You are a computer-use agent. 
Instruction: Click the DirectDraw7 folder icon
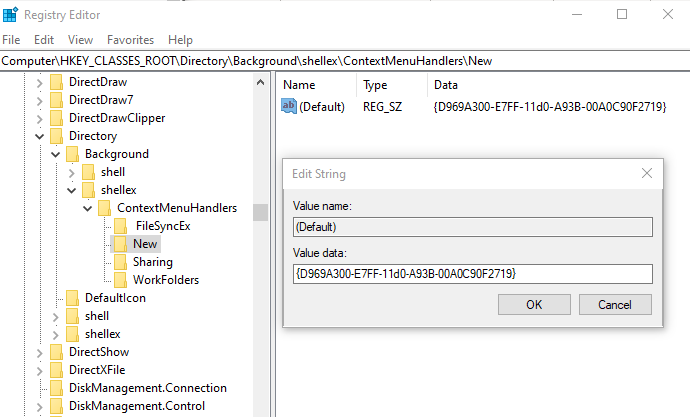[x=56, y=100]
